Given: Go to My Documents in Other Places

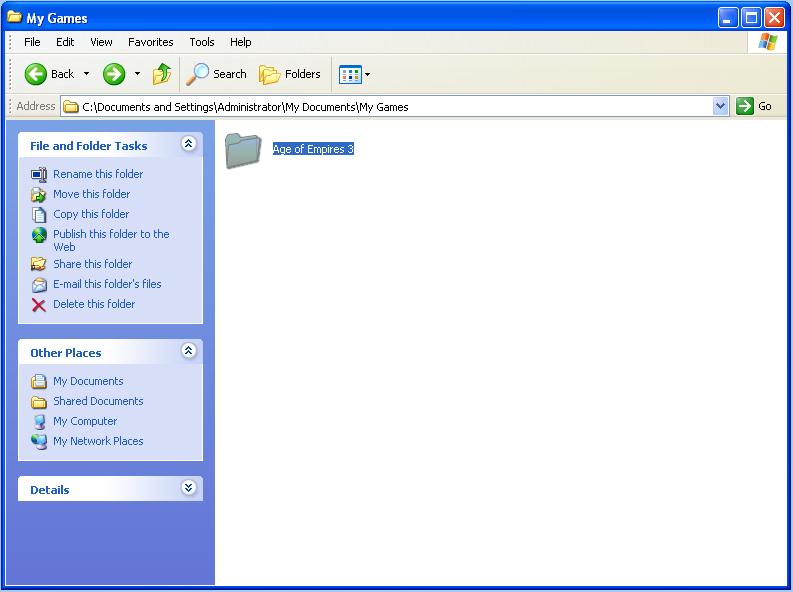Looking at the screenshot, I should pos(88,381).
